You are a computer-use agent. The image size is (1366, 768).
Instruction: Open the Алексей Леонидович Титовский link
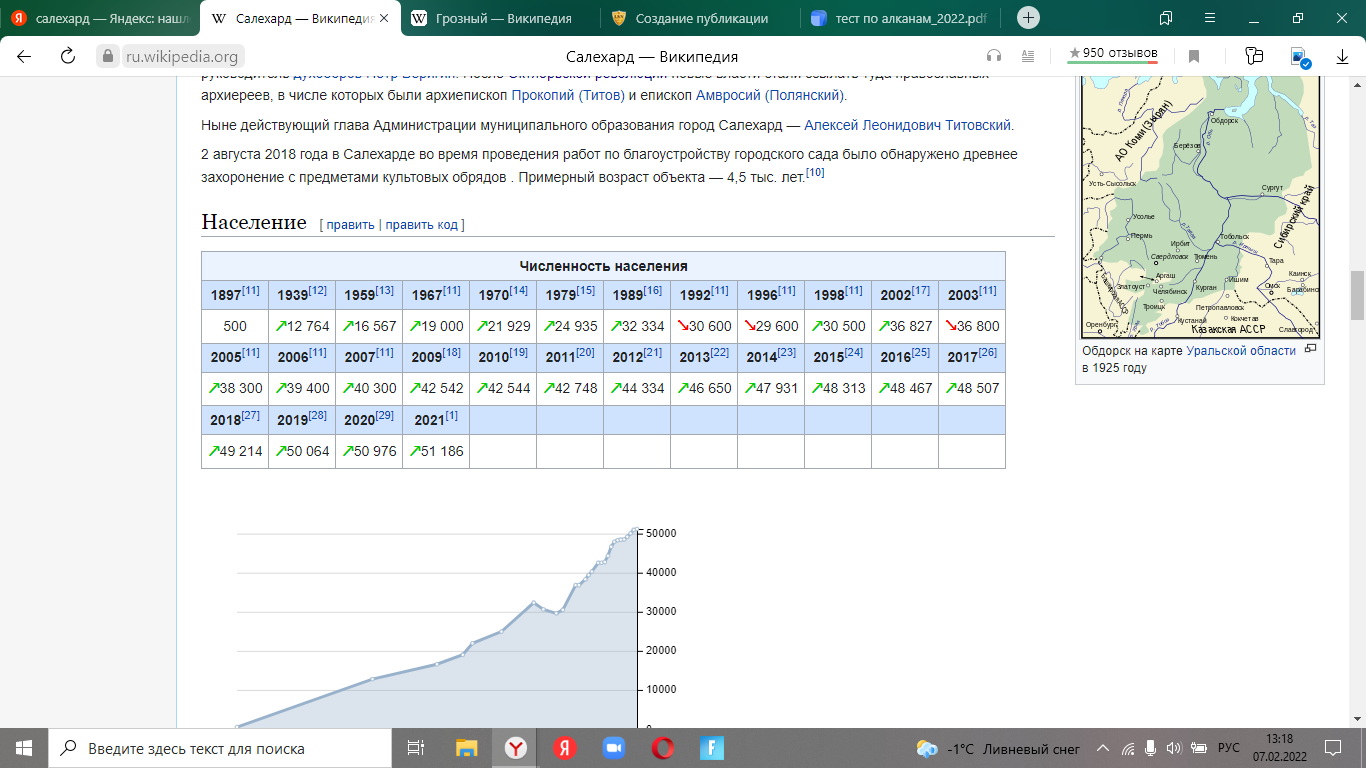[907, 125]
